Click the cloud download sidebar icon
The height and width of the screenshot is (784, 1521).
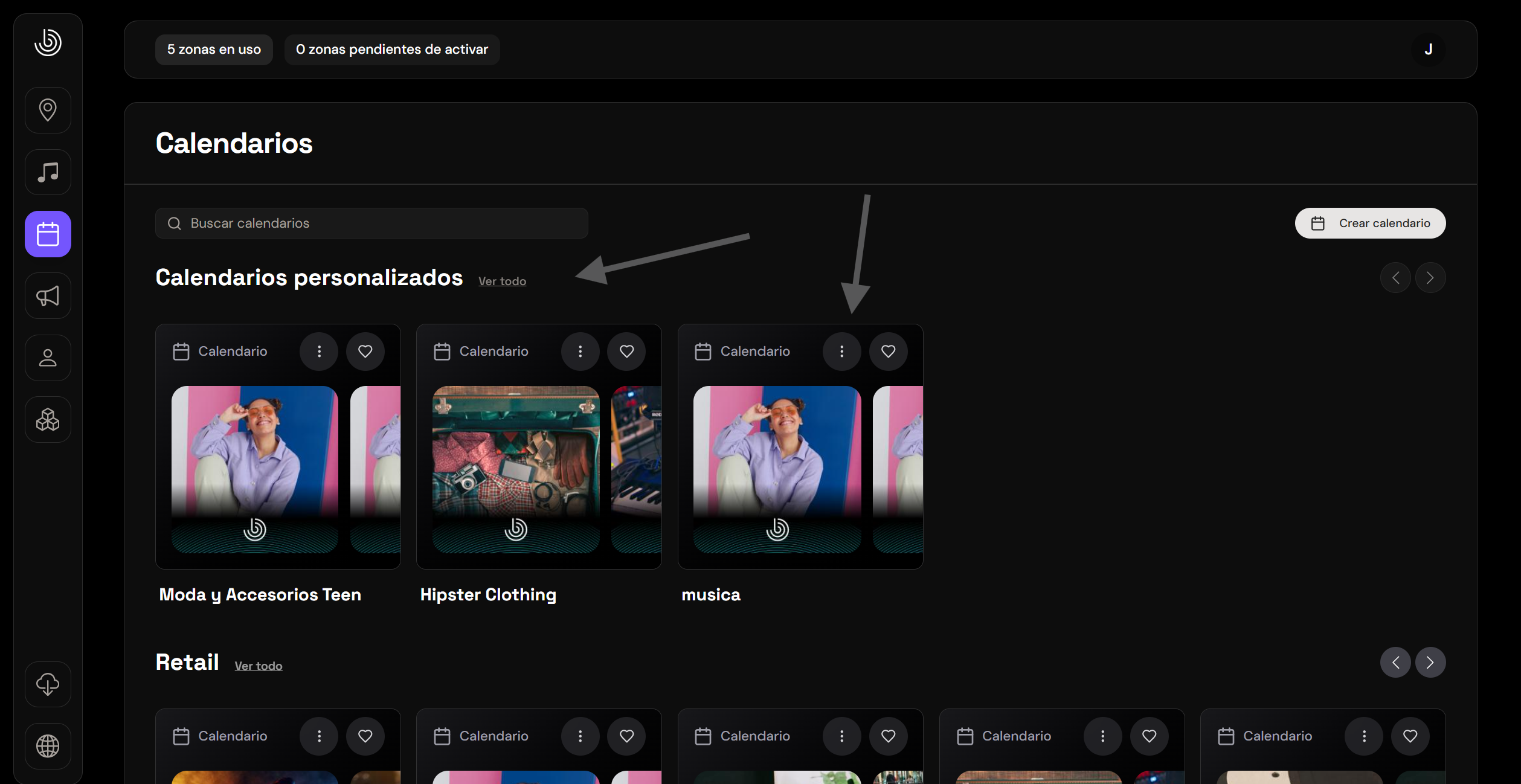[x=48, y=684]
